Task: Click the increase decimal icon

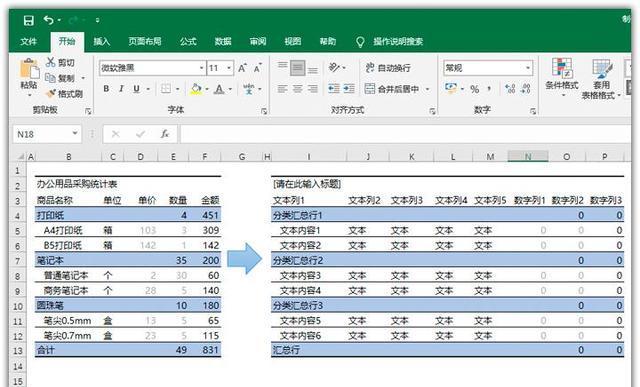Action: click(510, 89)
